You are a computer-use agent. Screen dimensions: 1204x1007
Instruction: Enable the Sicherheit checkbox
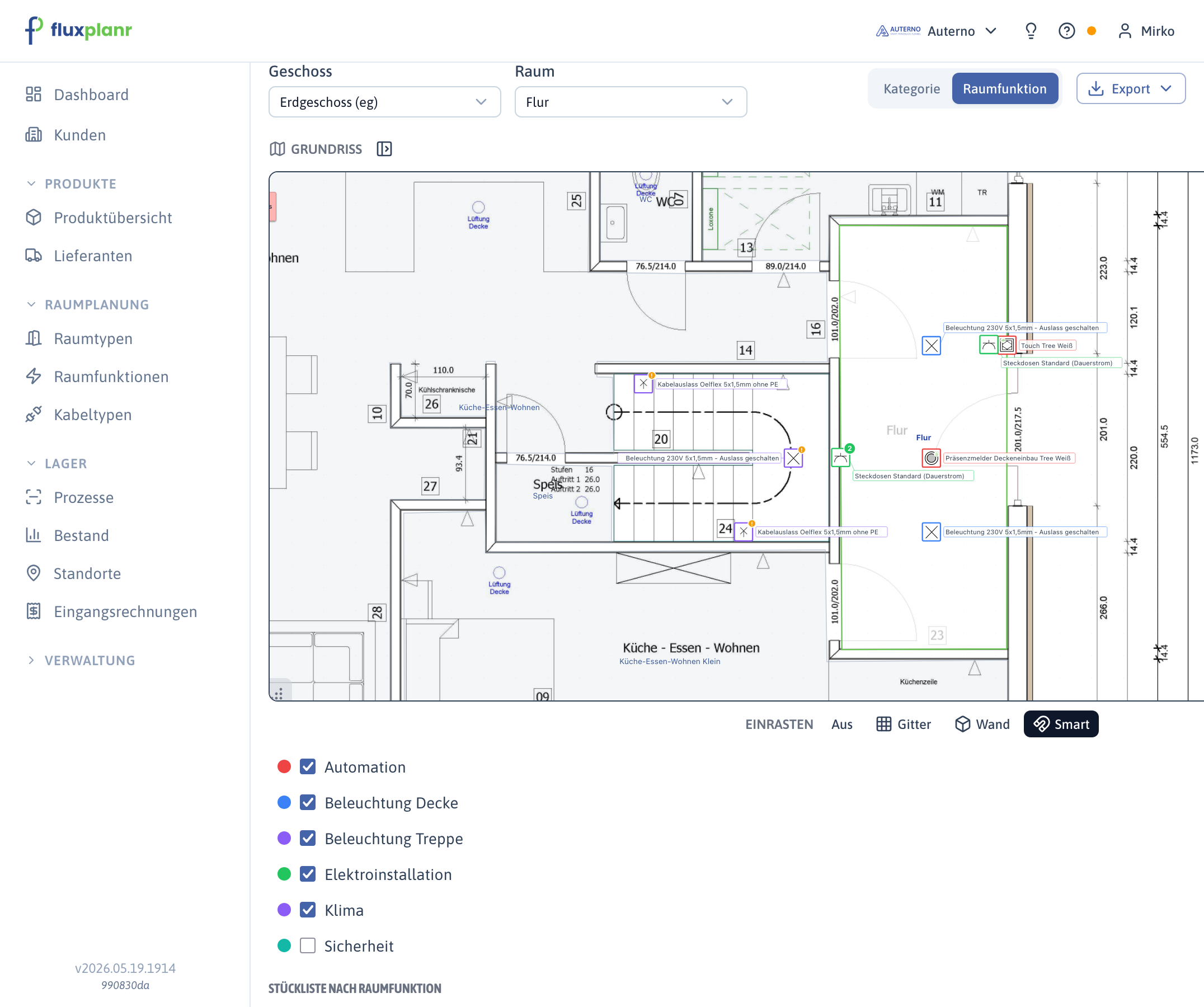tap(308, 945)
